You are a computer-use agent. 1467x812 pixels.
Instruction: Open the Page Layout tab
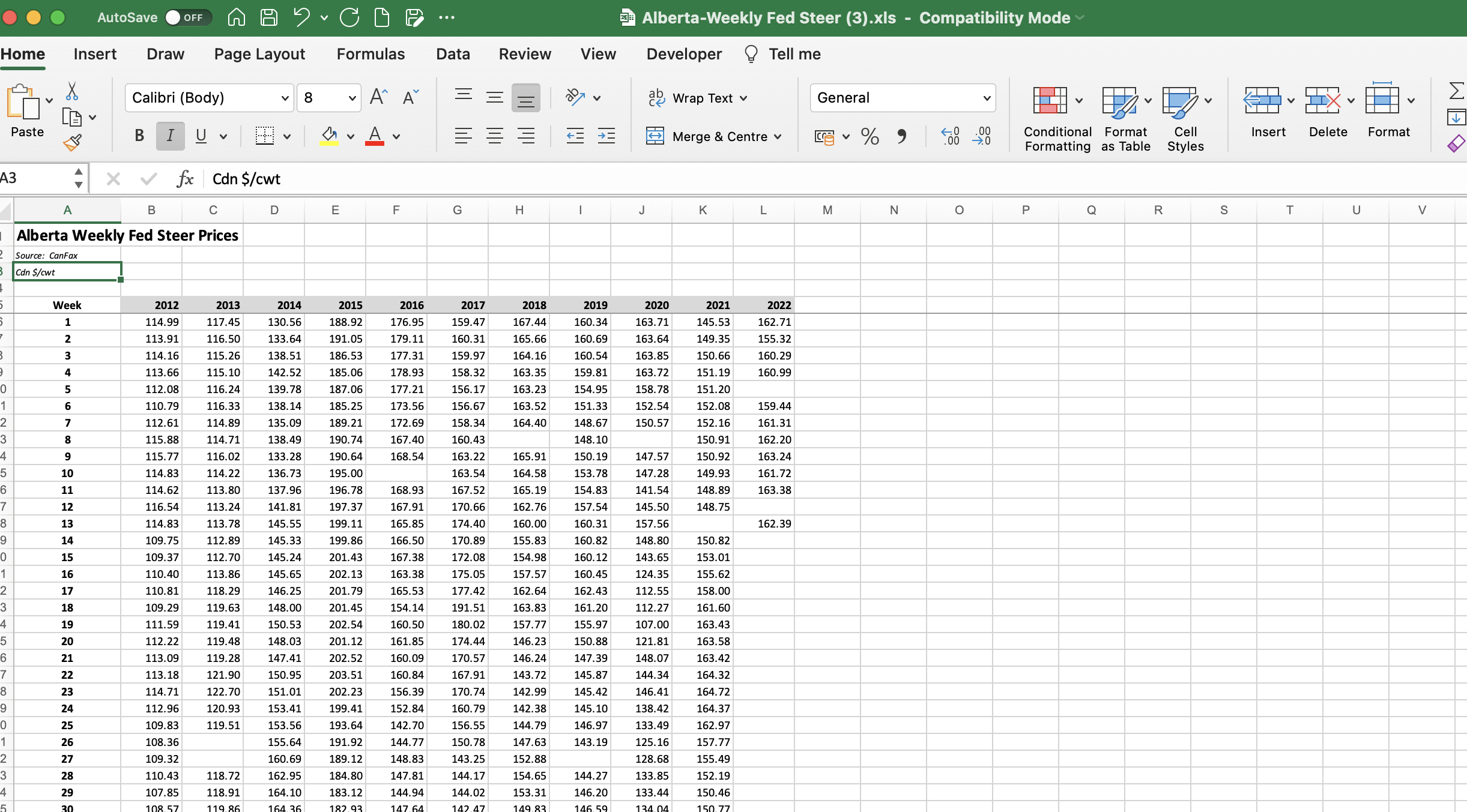pos(259,54)
